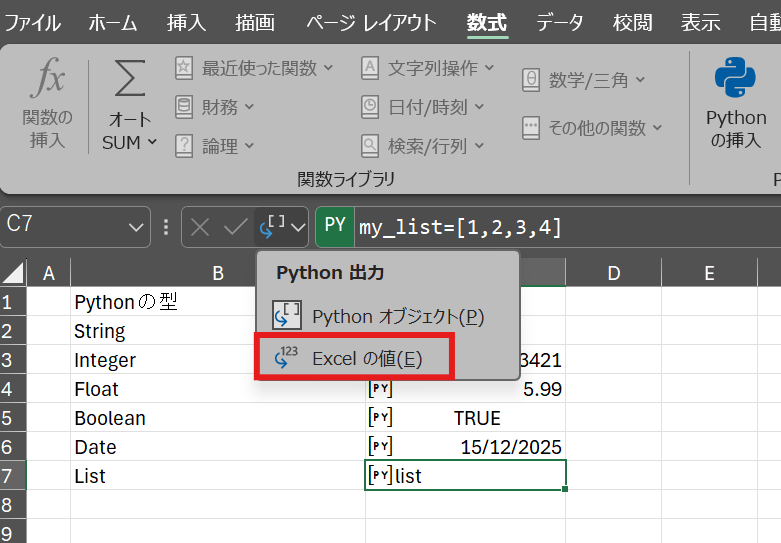Select column D header
Viewport: 781px width, 543px height.
pyautogui.click(x=614, y=273)
